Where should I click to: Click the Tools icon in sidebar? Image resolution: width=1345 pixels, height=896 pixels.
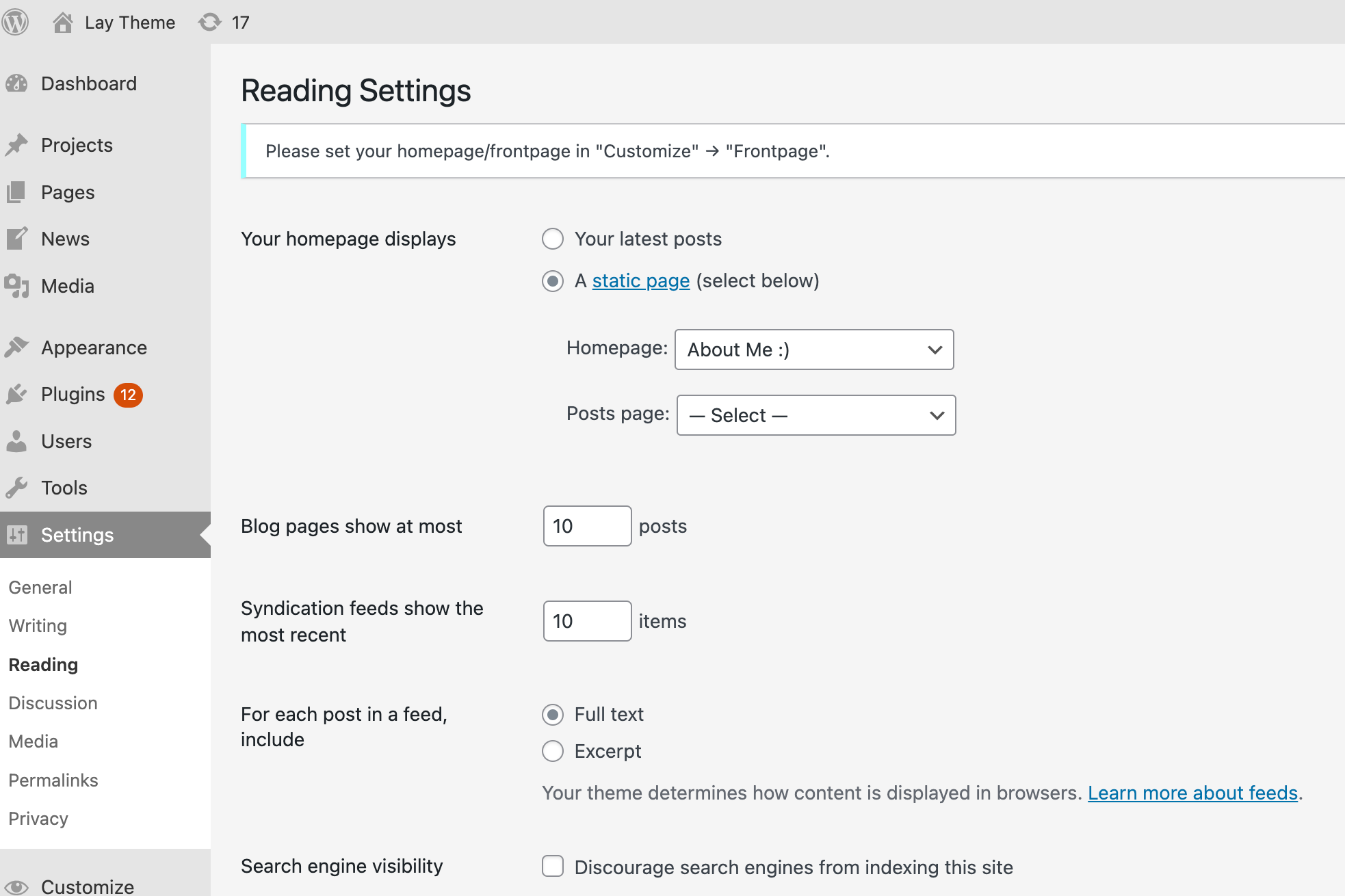(x=19, y=487)
